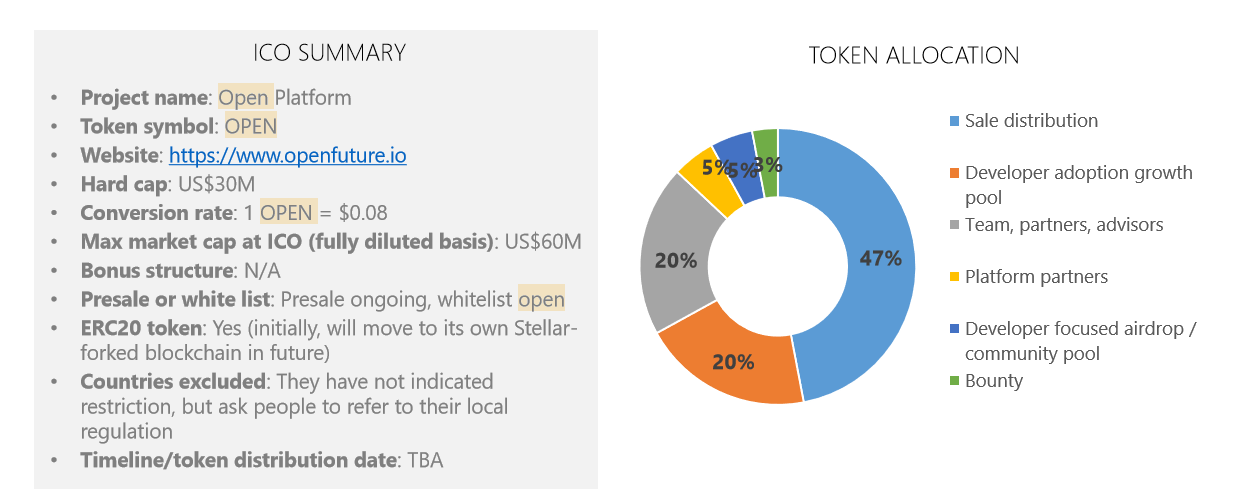Select the Platform partners legend label
This screenshot has width=1237, height=497.
pos(1036,277)
